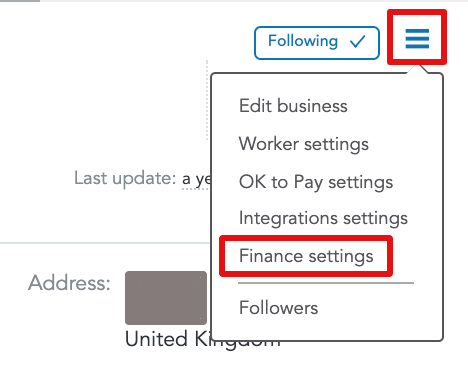Click the horizontal divider line above Address
Screen dimensions: 468x368
click(105, 243)
